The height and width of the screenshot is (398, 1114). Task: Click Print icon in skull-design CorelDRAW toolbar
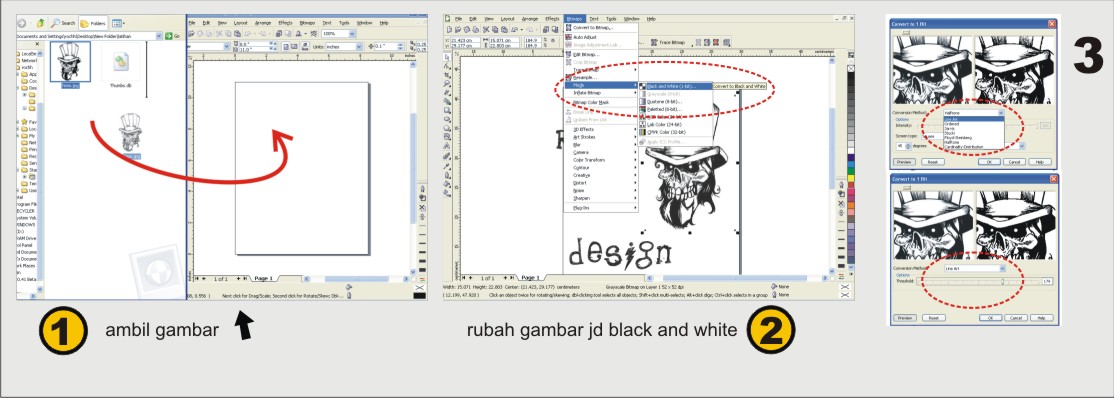coord(476,29)
